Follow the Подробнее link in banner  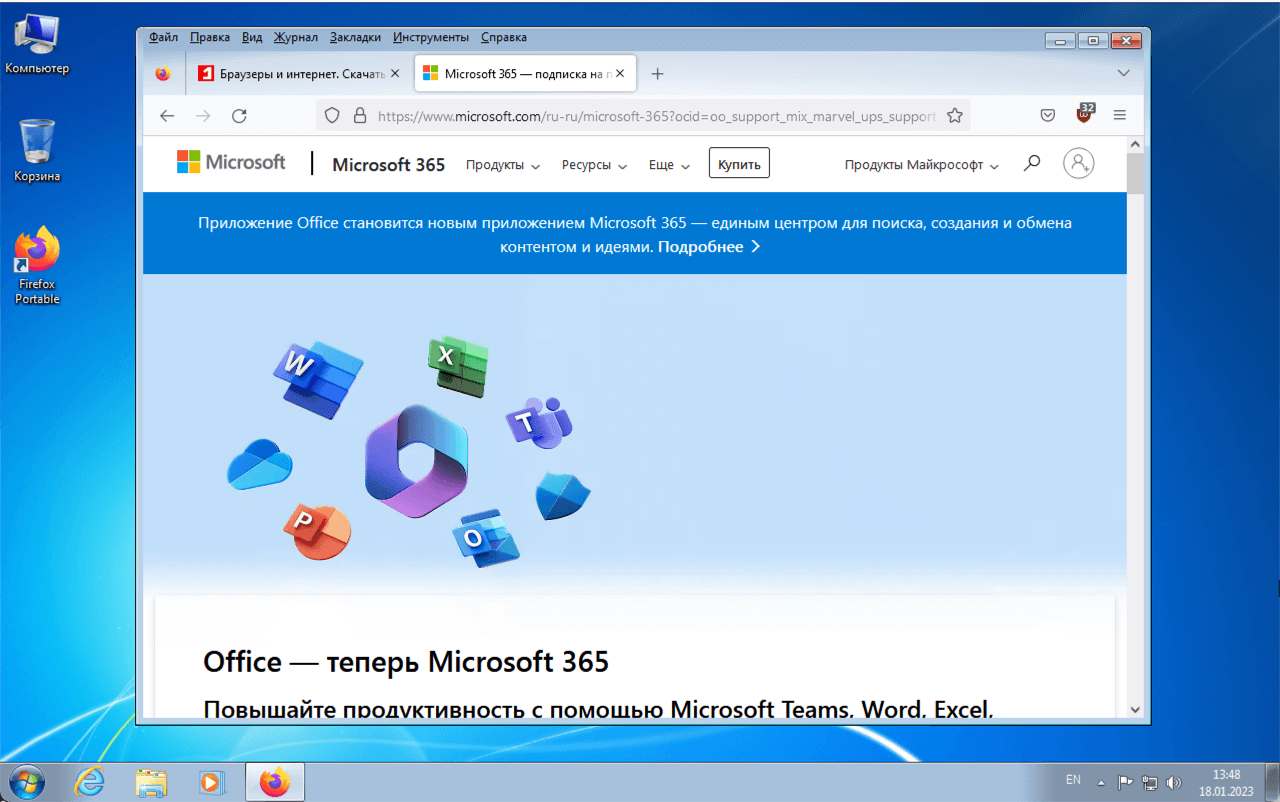[x=708, y=247]
